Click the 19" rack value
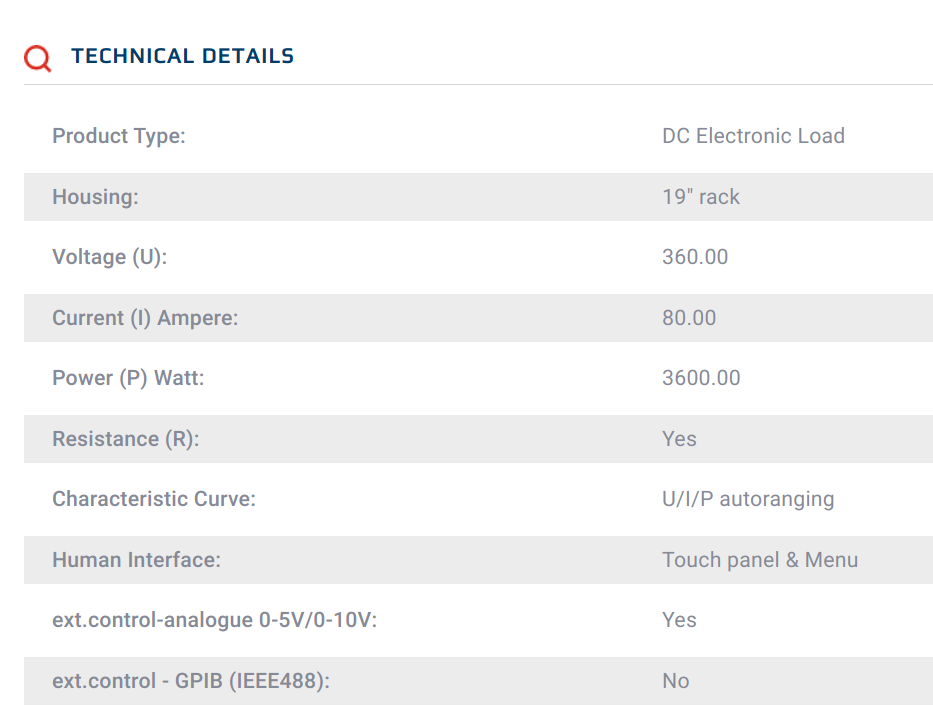 coord(701,197)
